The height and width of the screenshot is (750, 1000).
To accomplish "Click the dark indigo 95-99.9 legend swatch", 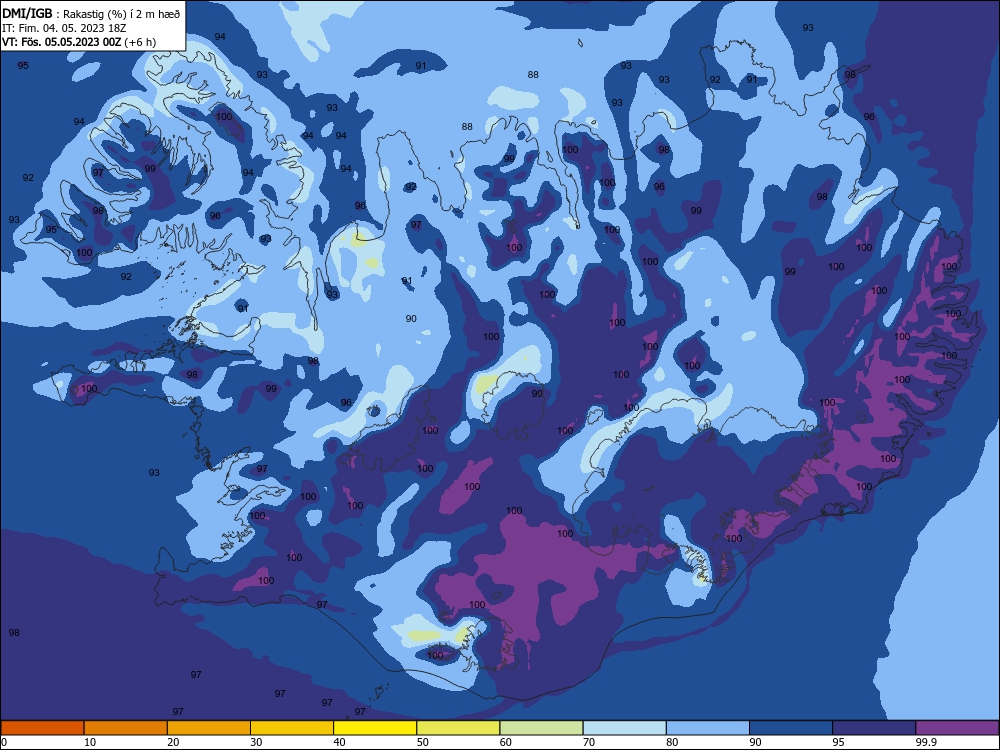I will pos(874,728).
